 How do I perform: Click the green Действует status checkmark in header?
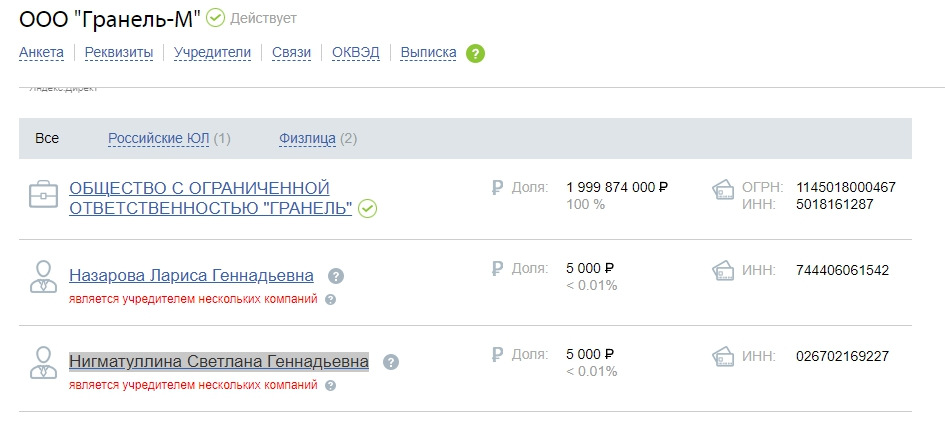(215, 18)
